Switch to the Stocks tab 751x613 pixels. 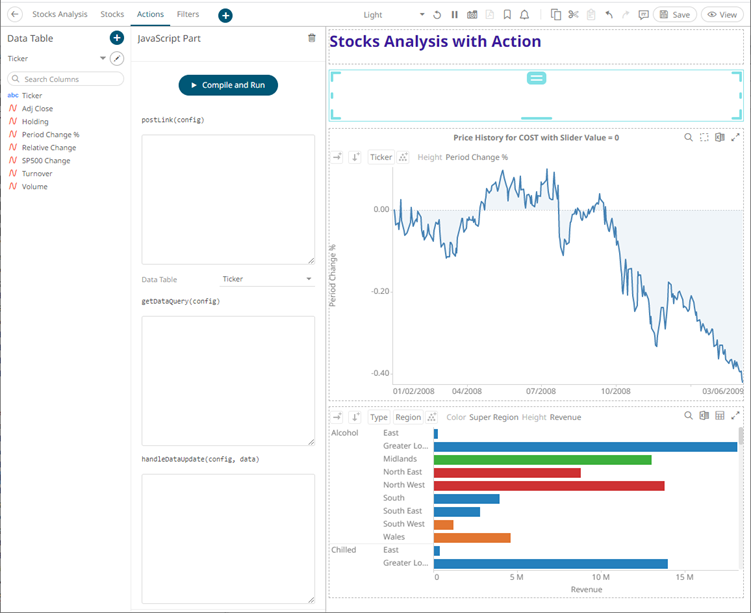tap(112, 15)
